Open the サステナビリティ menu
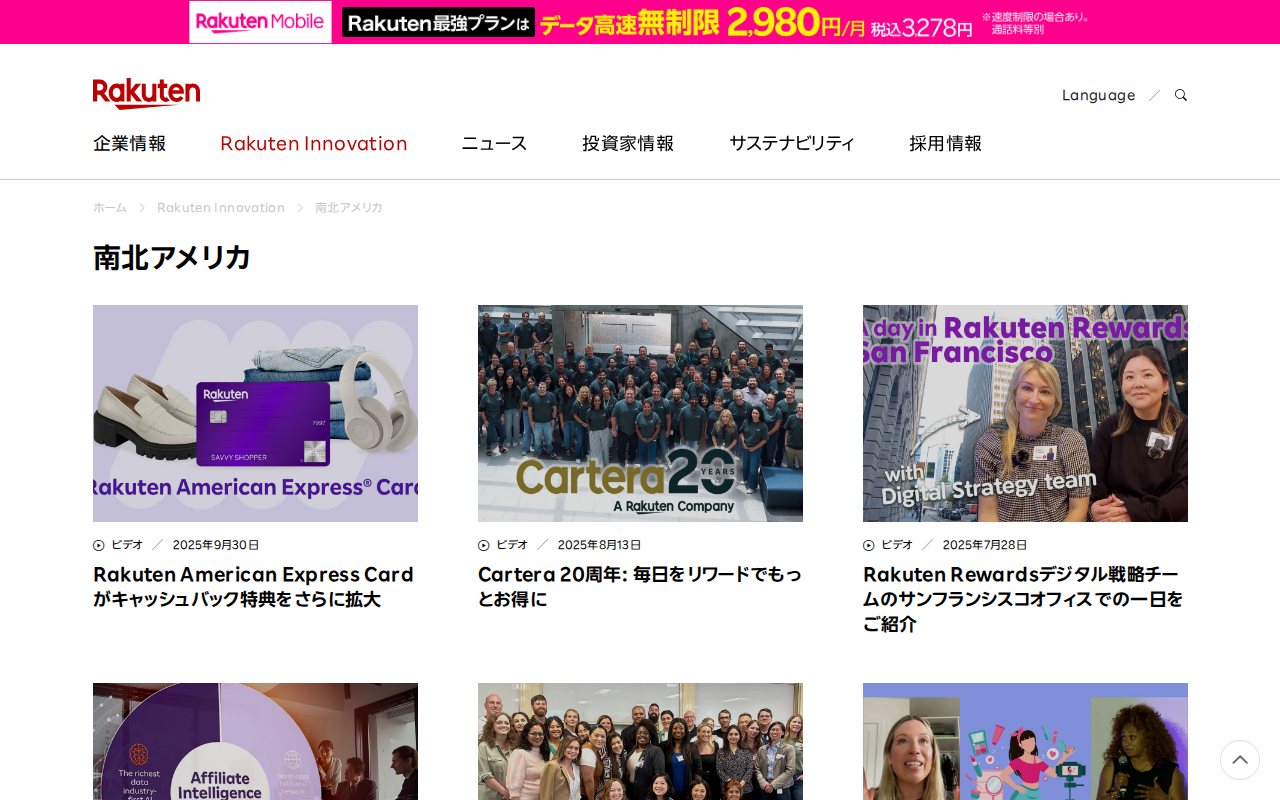The image size is (1280, 800). pos(792,143)
